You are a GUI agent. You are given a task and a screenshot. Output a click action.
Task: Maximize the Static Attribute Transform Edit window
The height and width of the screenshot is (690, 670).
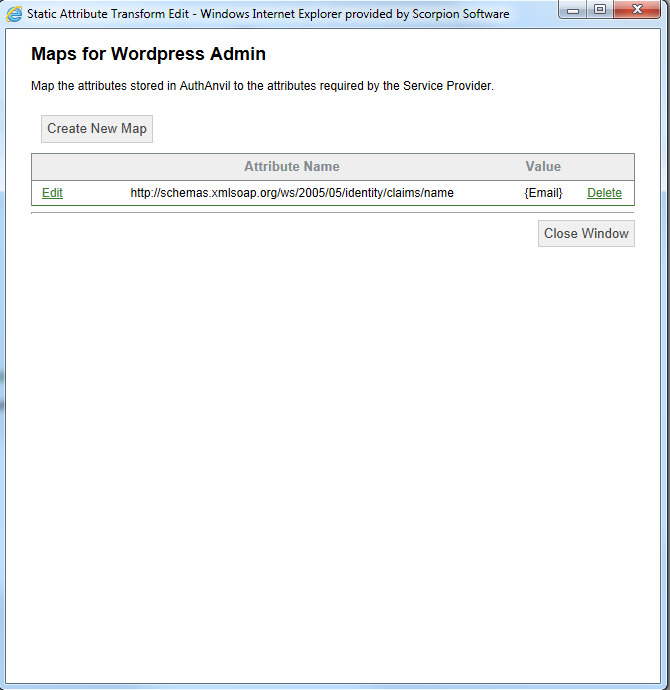pos(600,10)
